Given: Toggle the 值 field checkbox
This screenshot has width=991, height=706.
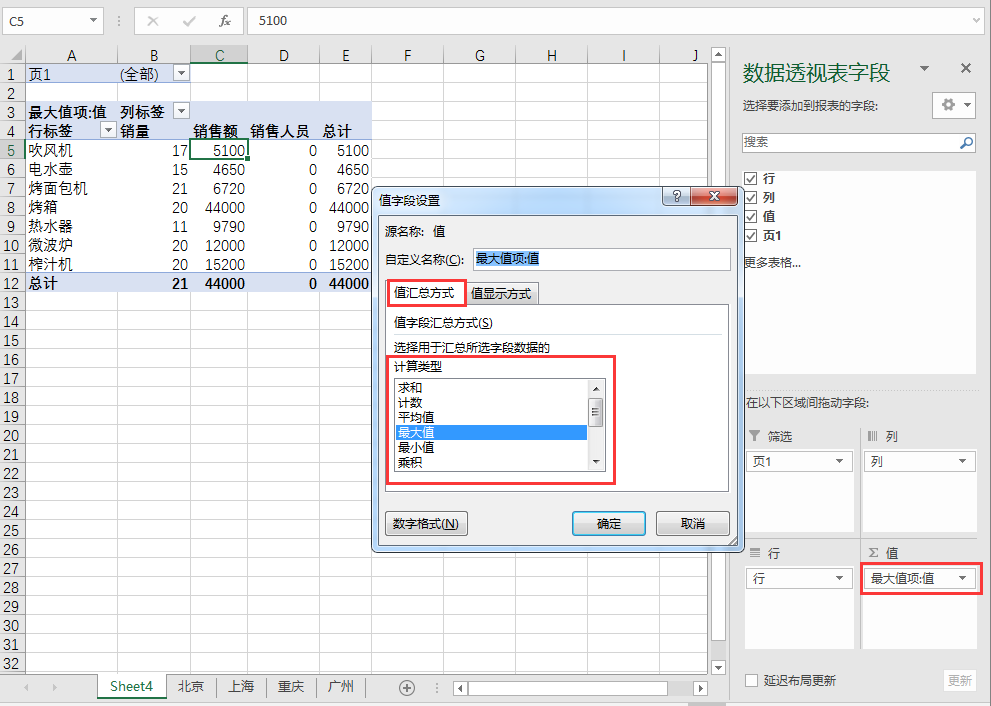Looking at the screenshot, I should [751, 216].
